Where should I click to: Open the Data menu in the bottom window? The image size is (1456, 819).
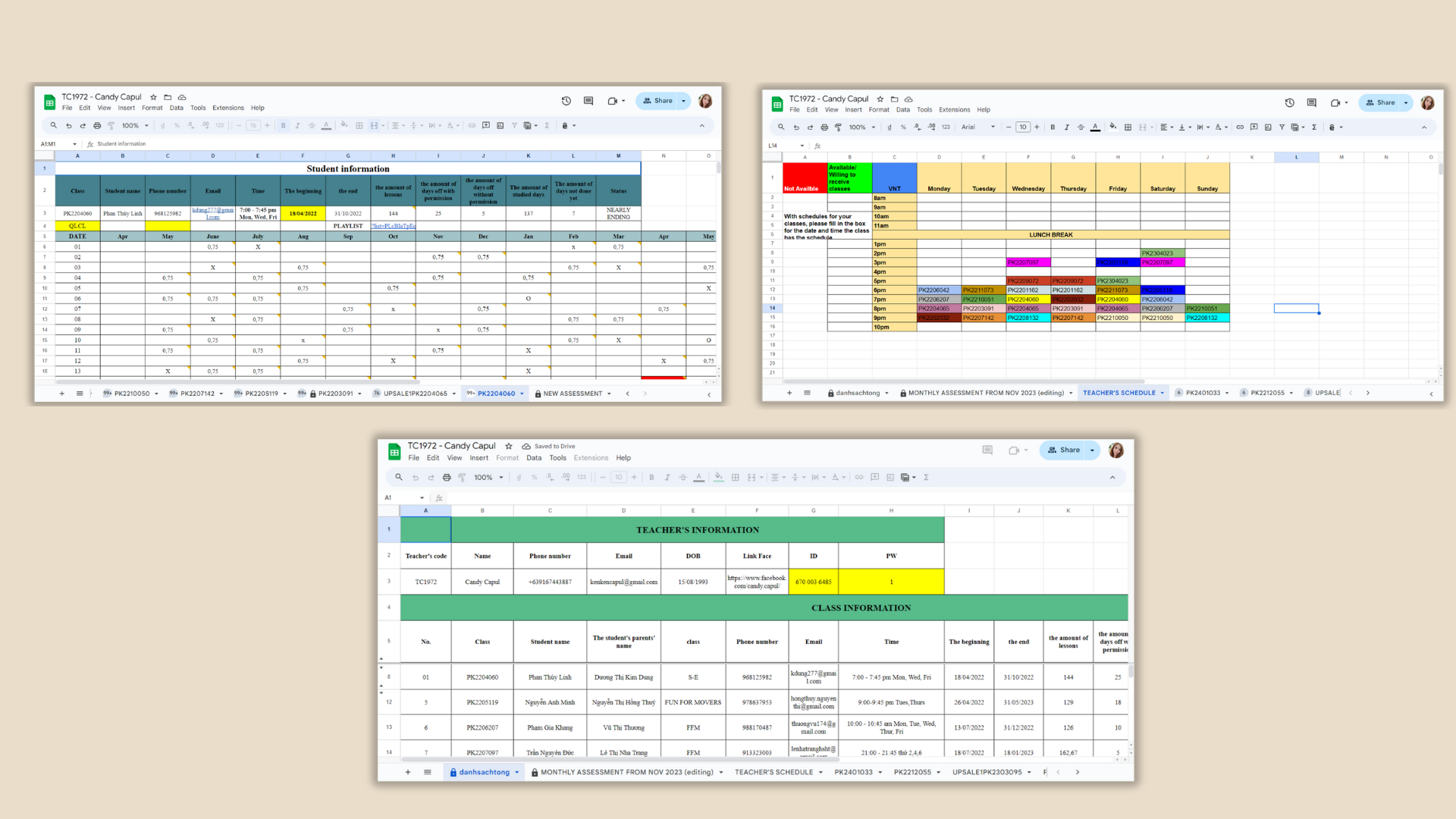click(x=534, y=458)
